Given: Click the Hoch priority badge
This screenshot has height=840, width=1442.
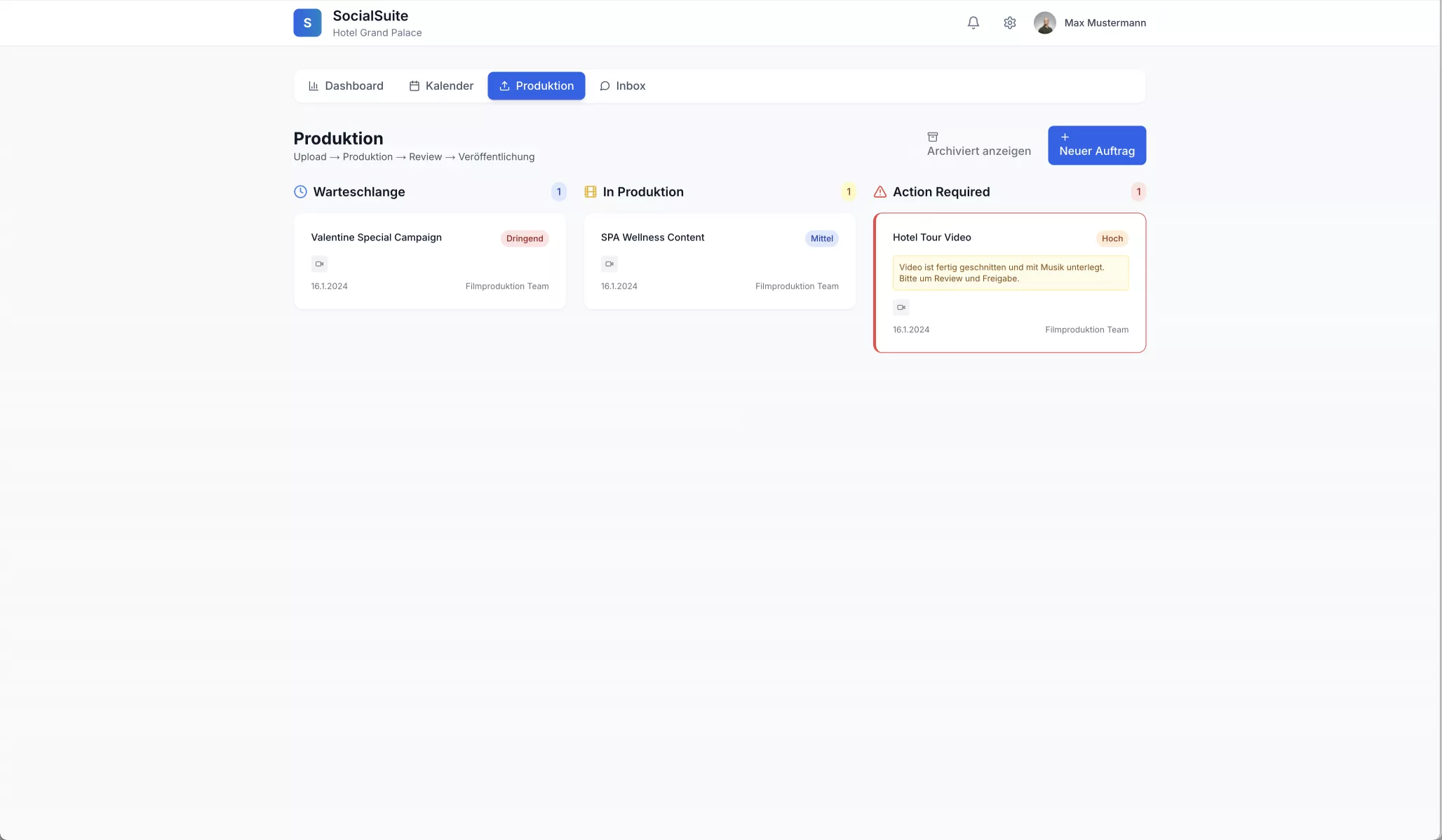Looking at the screenshot, I should (x=1112, y=238).
